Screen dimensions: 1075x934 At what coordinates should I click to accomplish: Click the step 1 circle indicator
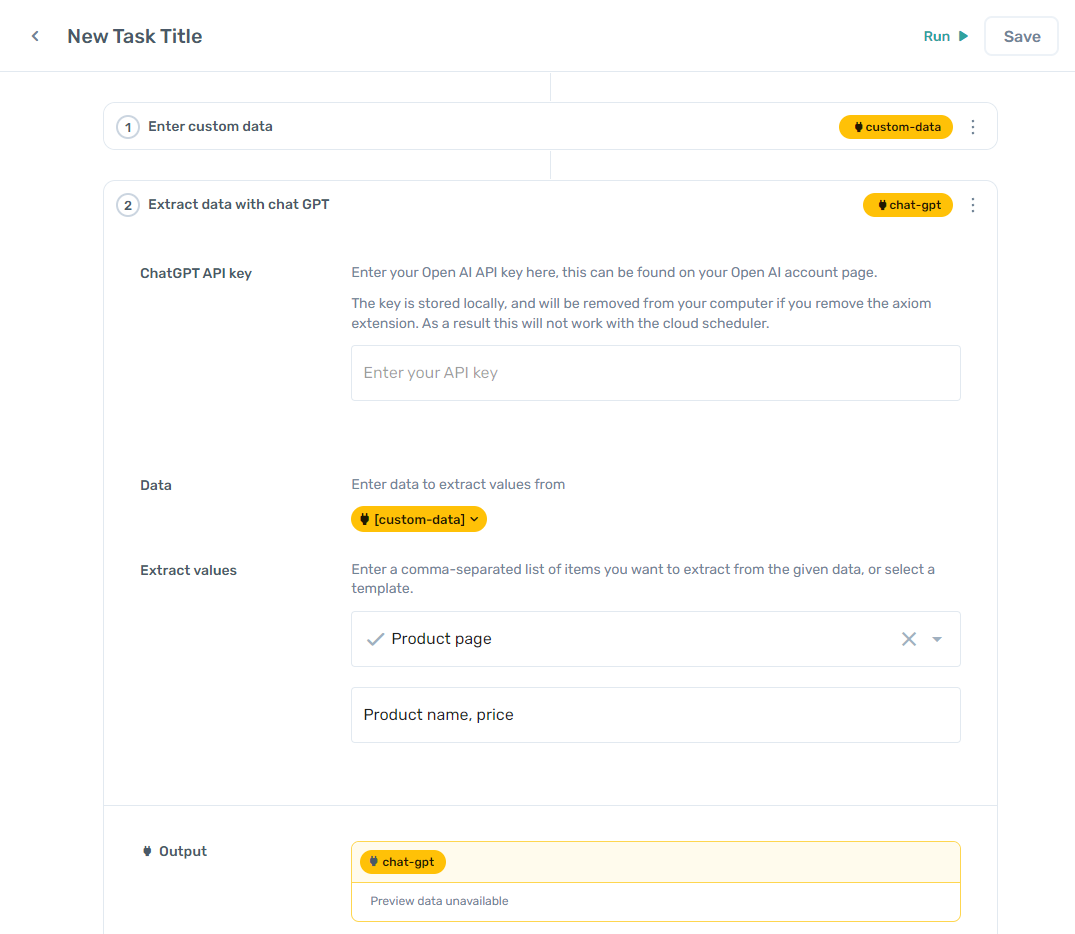(127, 127)
